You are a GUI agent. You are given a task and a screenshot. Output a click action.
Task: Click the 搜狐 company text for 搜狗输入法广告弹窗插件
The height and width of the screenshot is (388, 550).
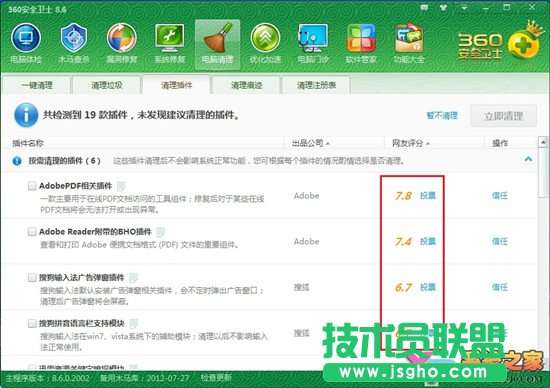click(x=302, y=287)
